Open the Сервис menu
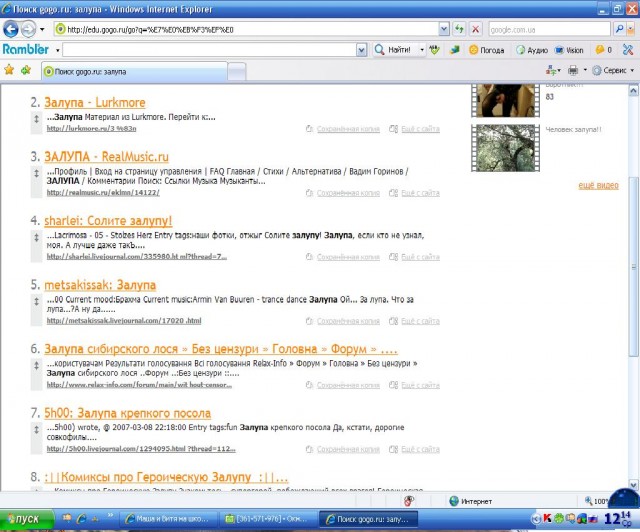The image size is (640, 532). click(x=611, y=70)
